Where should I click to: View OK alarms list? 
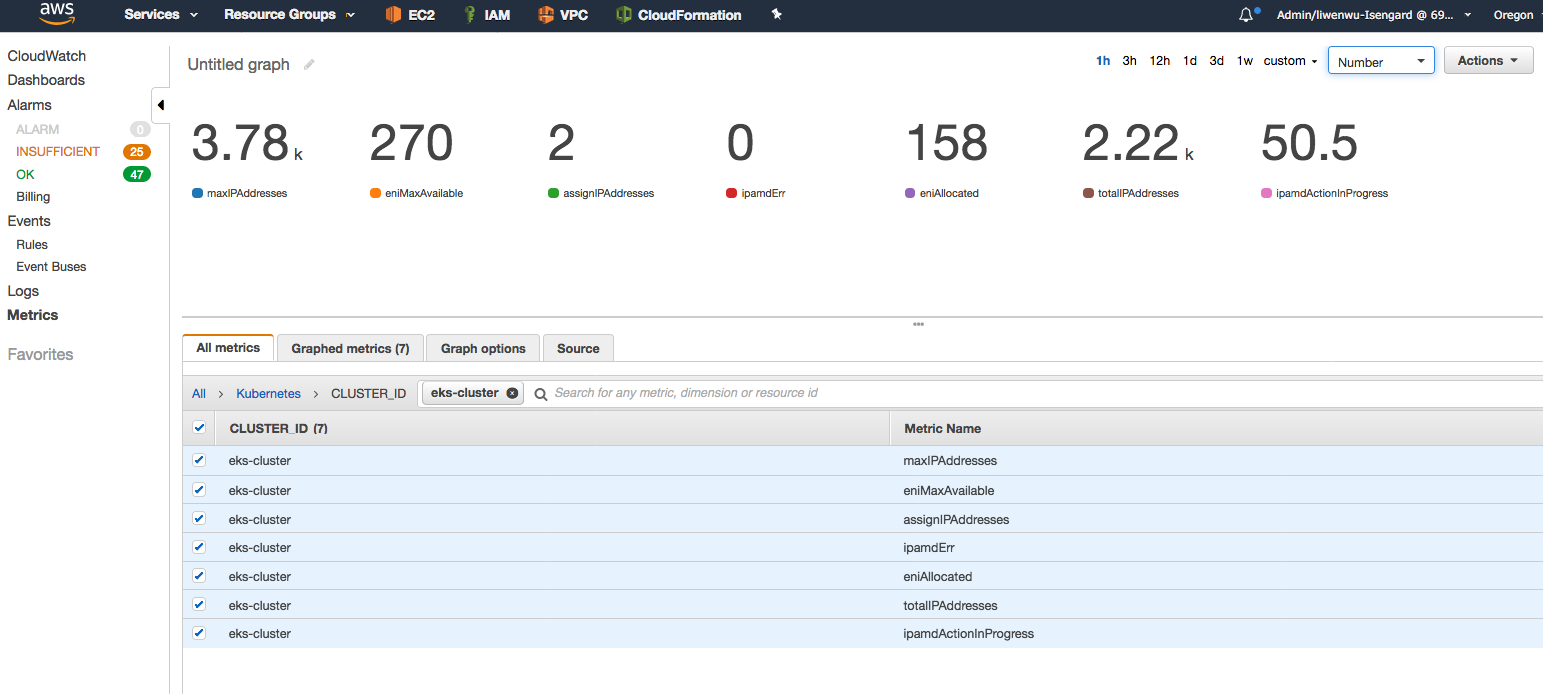25,175
